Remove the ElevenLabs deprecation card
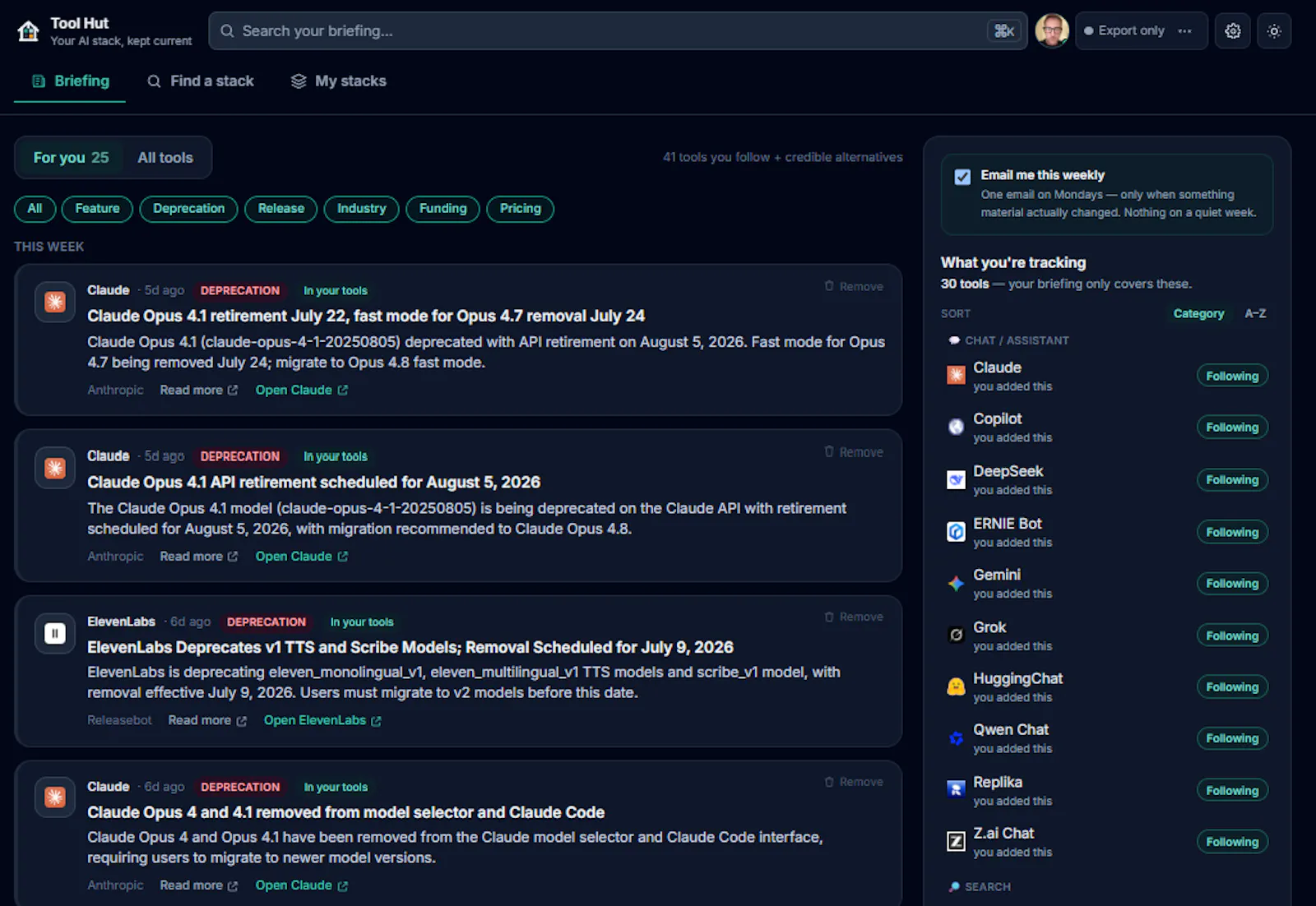The image size is (1316, 906). (854, 617)
